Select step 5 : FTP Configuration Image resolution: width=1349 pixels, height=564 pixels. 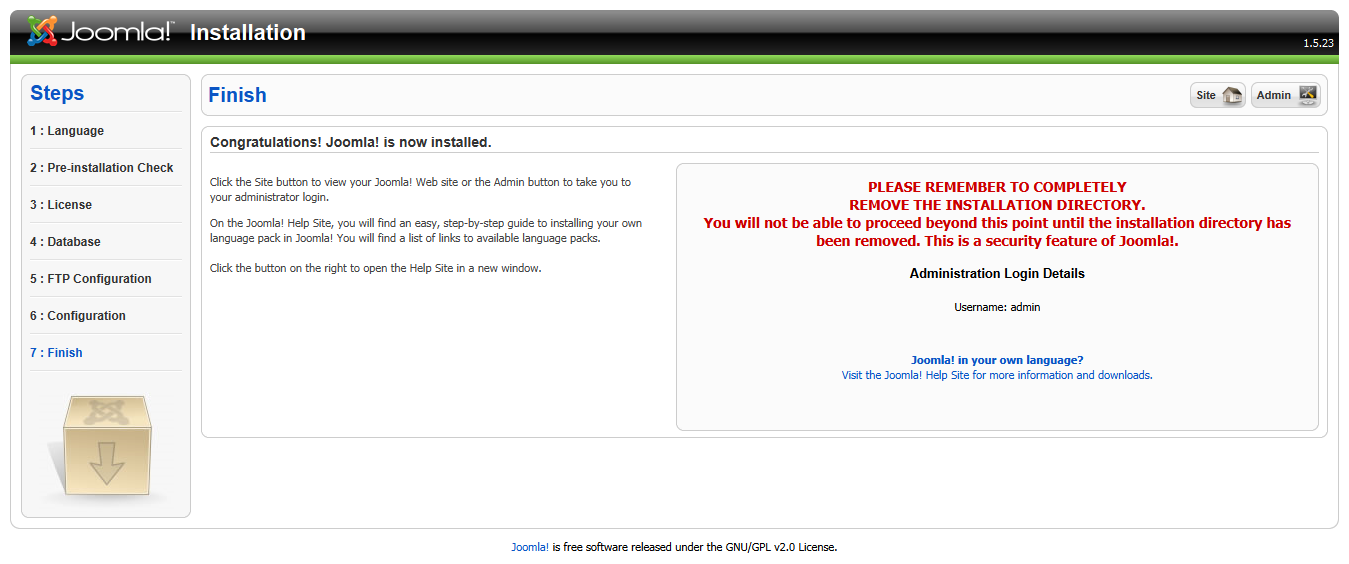pos(91,279)
